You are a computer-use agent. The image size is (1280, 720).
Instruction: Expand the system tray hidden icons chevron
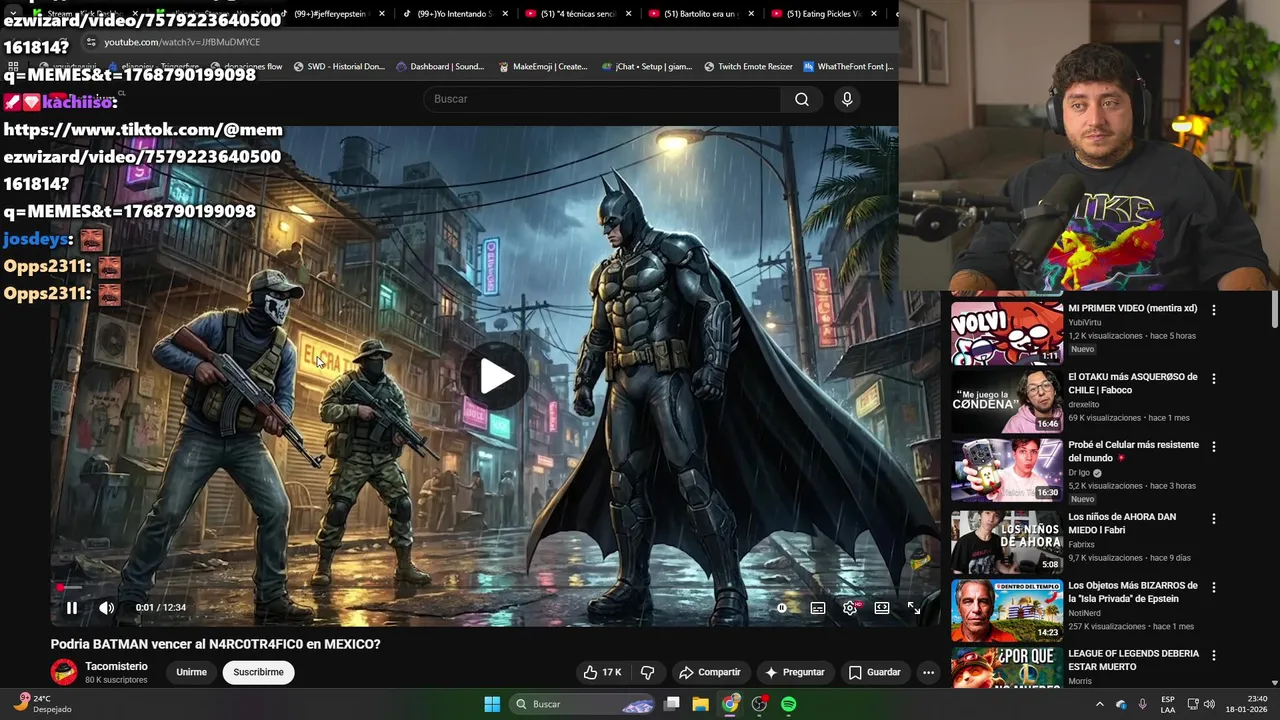coord(1099,704)
